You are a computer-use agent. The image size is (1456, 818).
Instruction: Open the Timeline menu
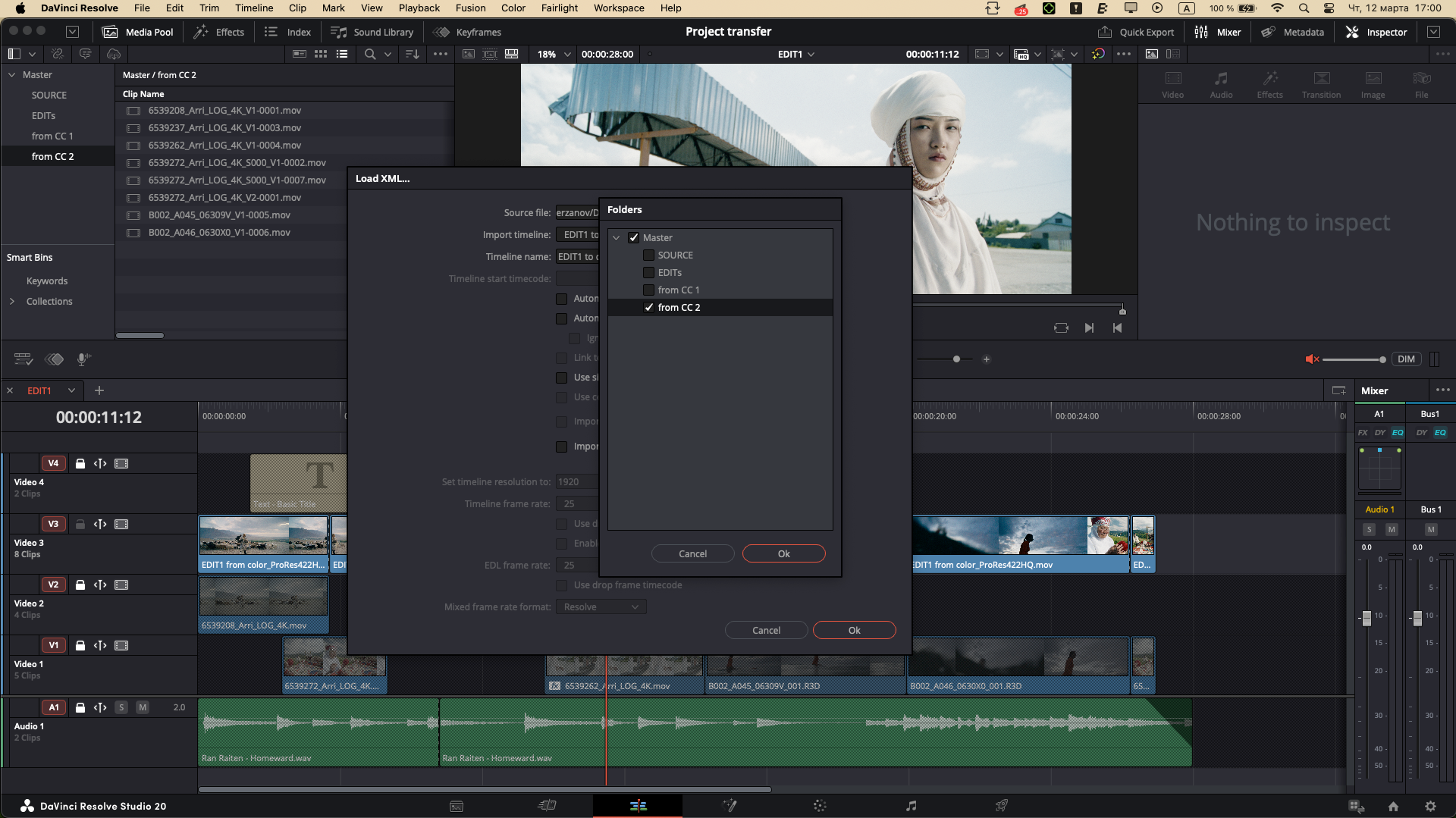(x=253, y=8)
